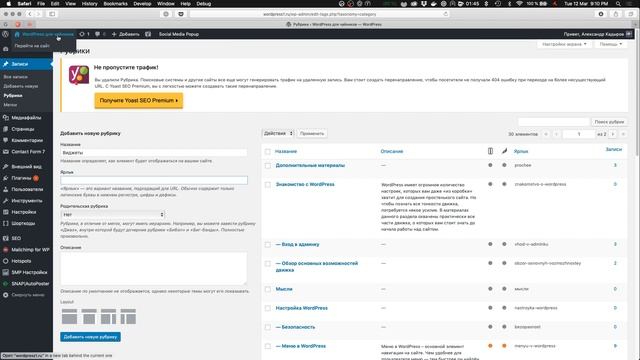Check the Вход в админку row checkbox
The height and width of the screenshot is (360, 640).
(268, 244)
